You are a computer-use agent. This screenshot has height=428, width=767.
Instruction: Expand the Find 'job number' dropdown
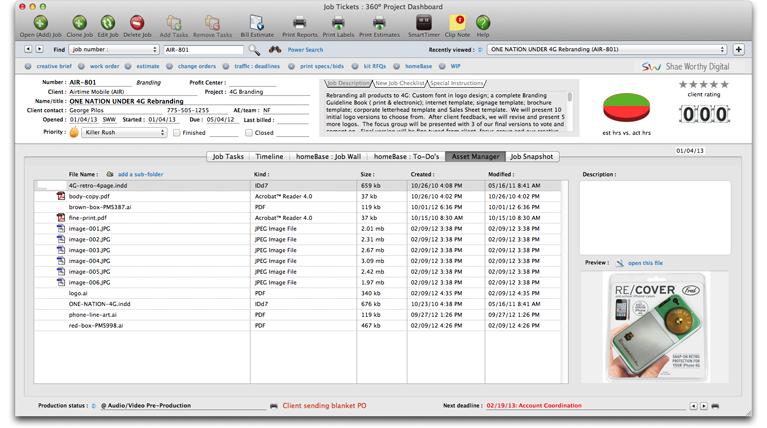tap(114, 49)
